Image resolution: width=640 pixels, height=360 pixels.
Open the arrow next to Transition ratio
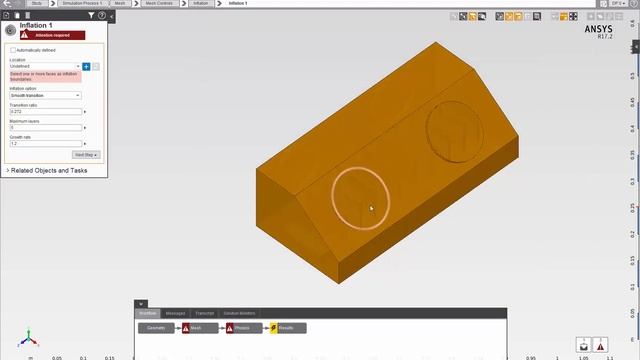point(85,112)
